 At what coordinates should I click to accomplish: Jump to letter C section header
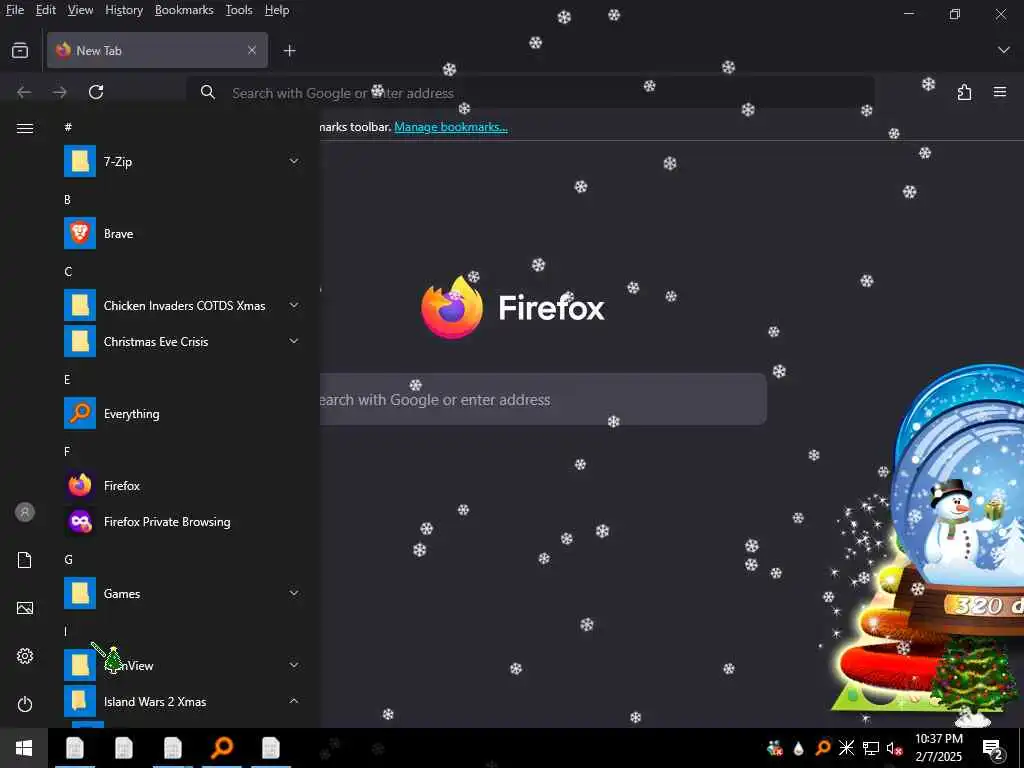click(68, 272)
